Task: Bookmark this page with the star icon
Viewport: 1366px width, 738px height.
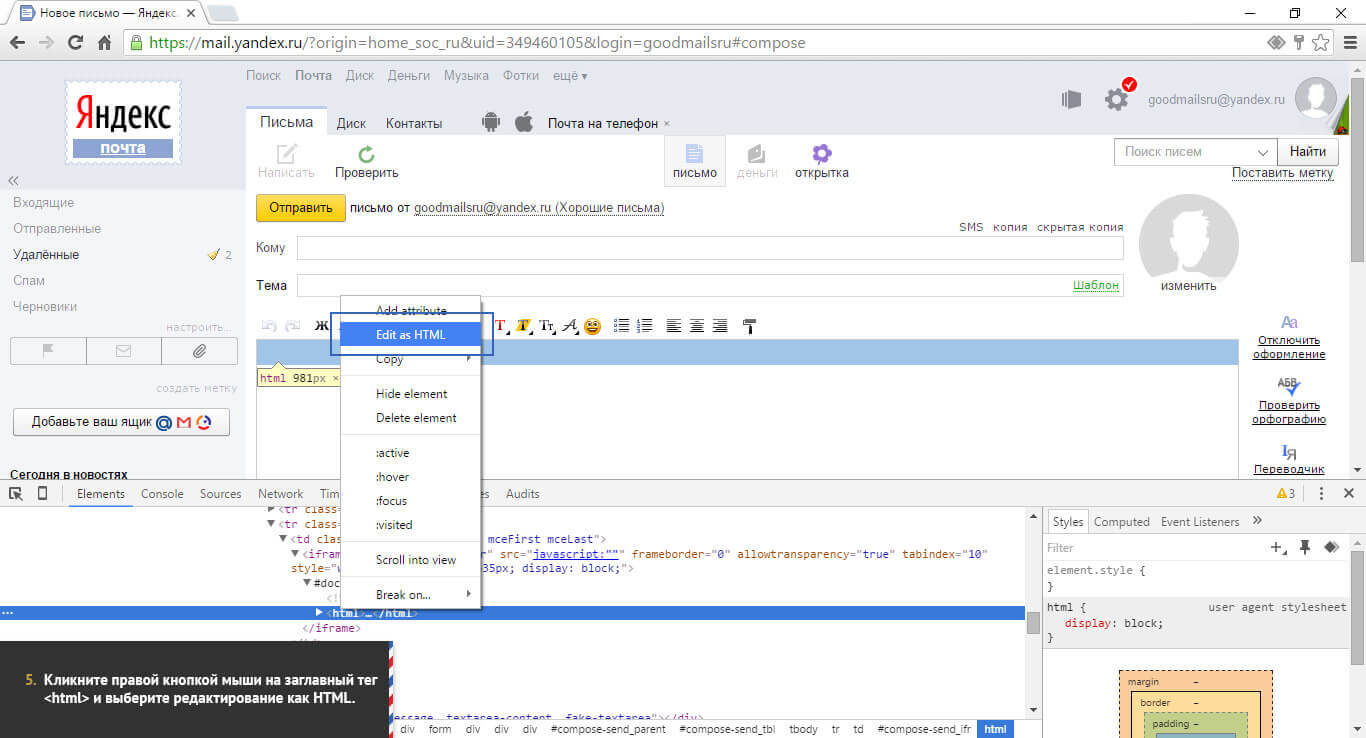Action: tap(1321, 43)
